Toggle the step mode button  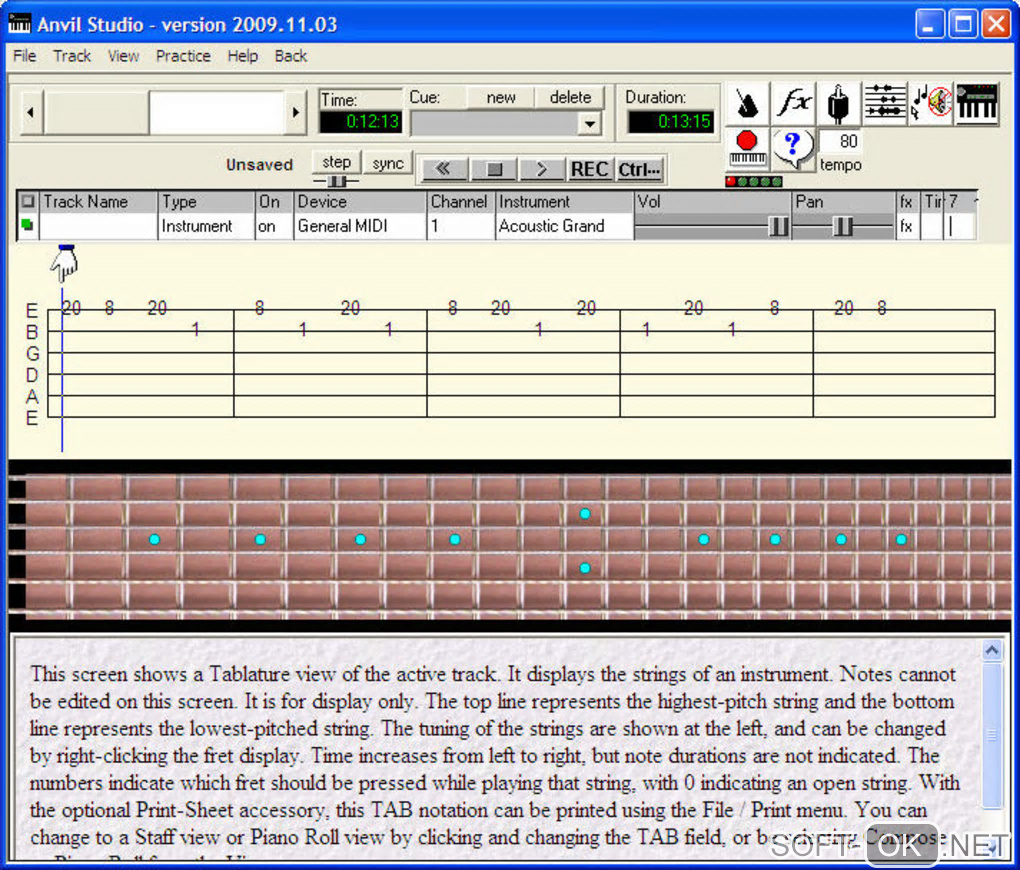click(x=336, y=162)
